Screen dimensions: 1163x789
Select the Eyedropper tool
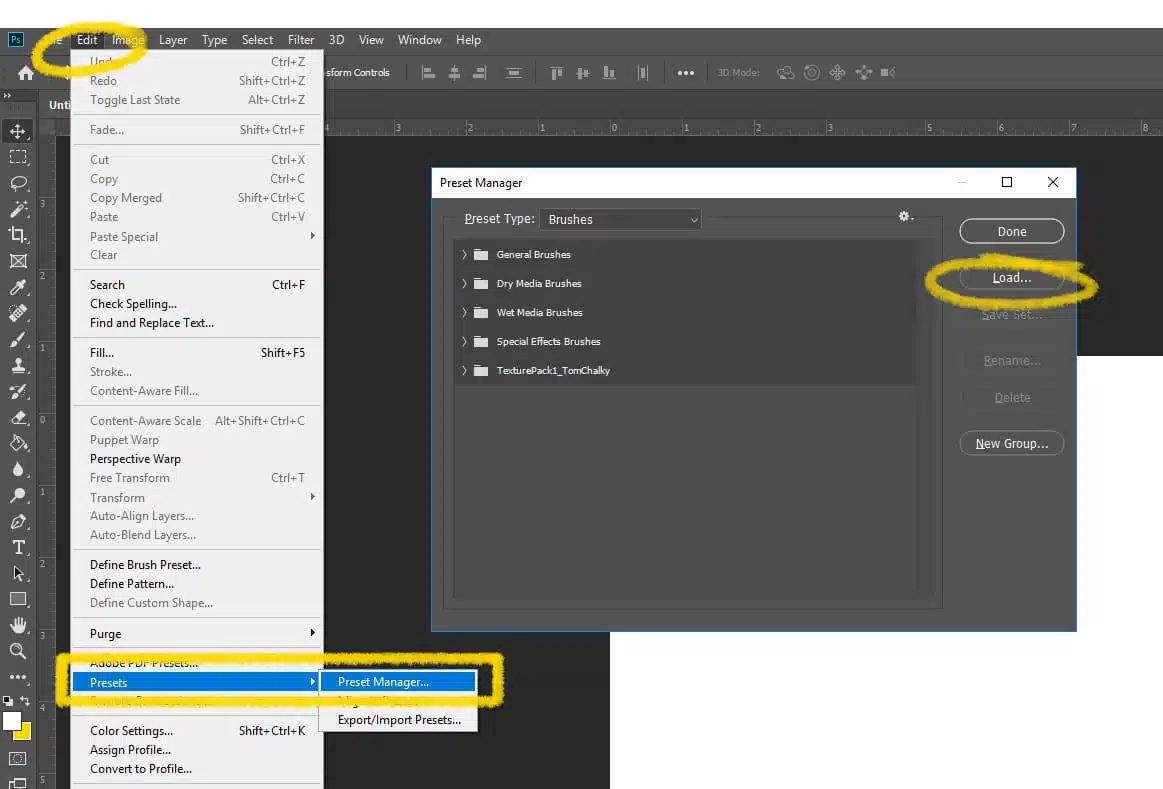(18, 287)
